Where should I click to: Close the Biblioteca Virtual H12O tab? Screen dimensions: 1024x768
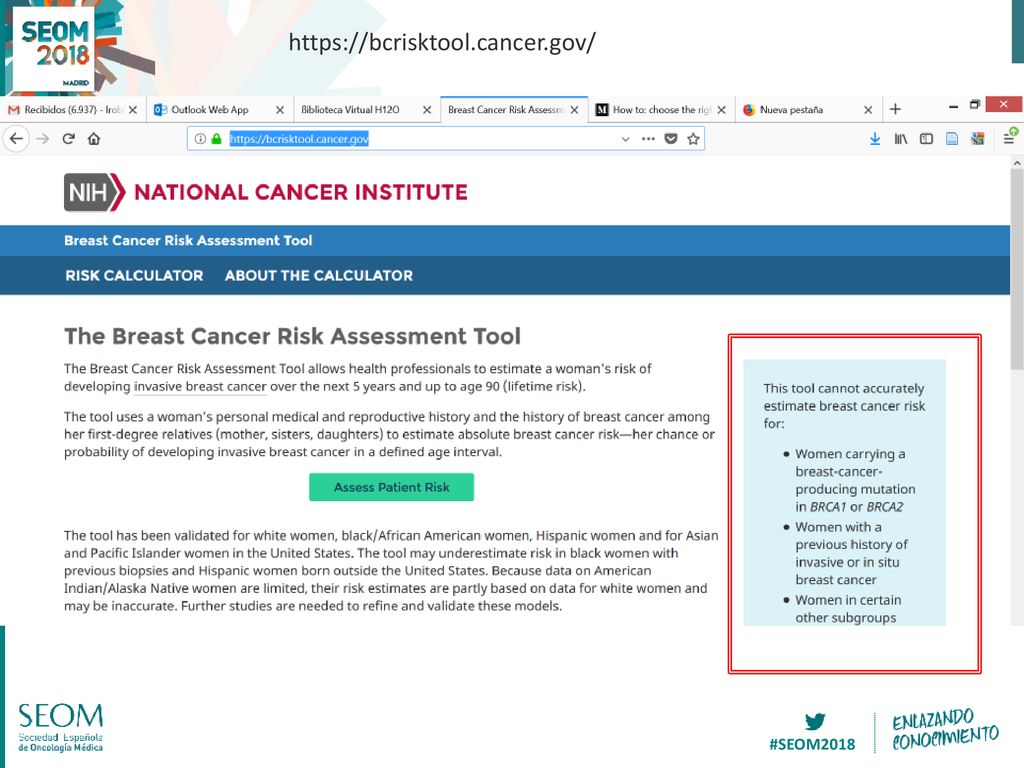point(426,110)
